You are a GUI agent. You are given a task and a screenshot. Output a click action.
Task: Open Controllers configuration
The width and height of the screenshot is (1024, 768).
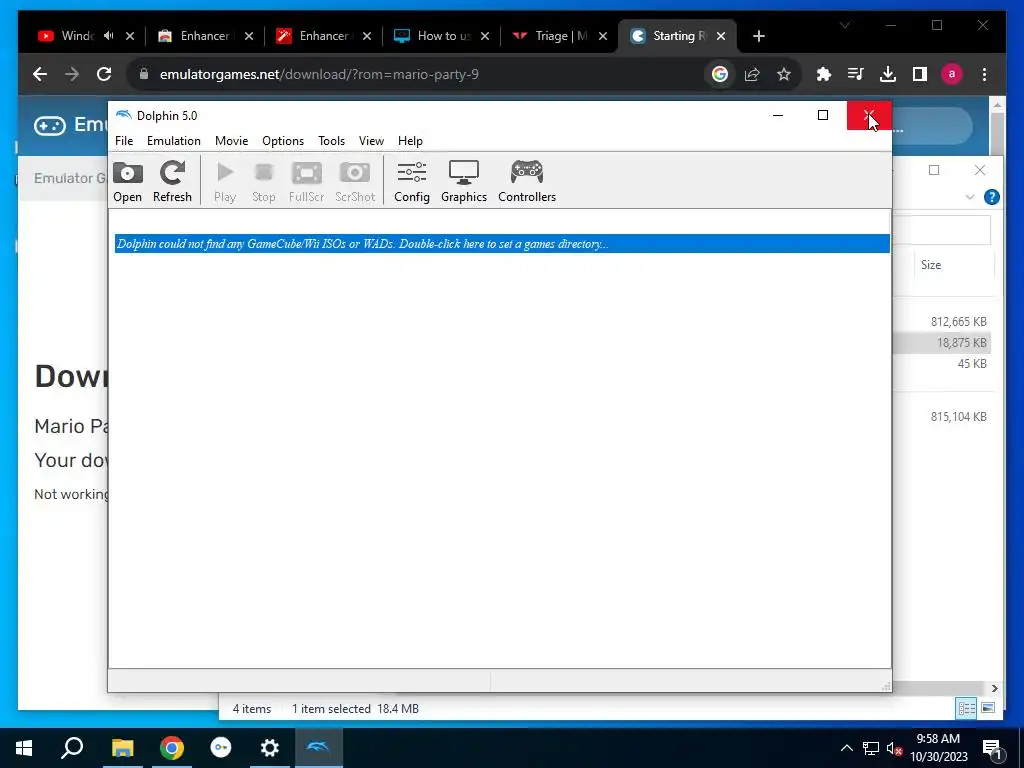point(526,182)
